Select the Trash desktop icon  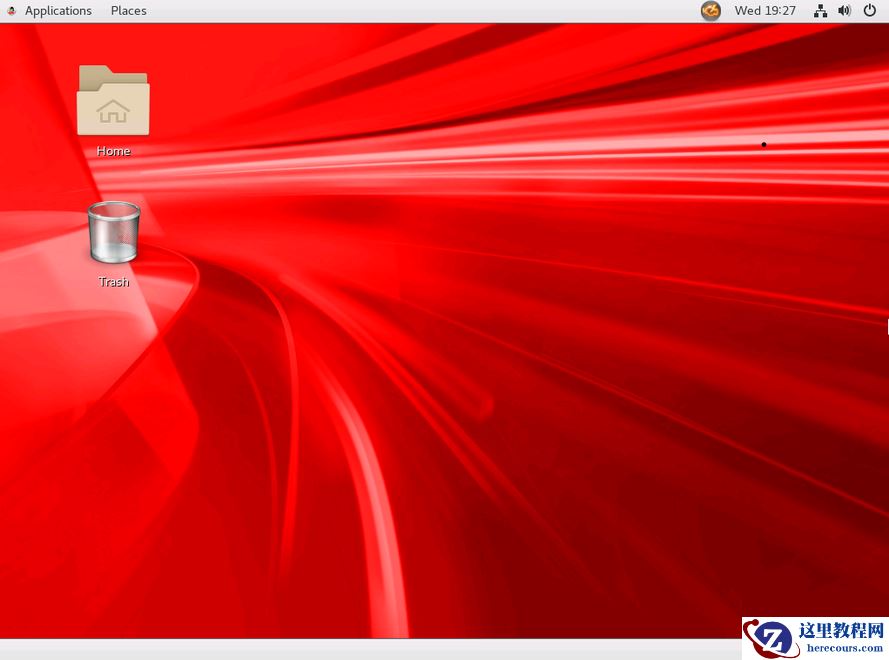click(x=114, y=232)
